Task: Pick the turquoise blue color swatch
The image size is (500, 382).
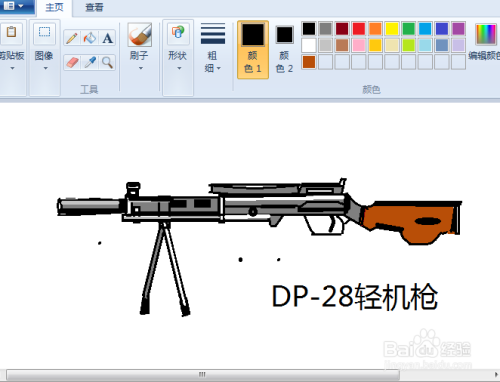Action: pos(425,29)
